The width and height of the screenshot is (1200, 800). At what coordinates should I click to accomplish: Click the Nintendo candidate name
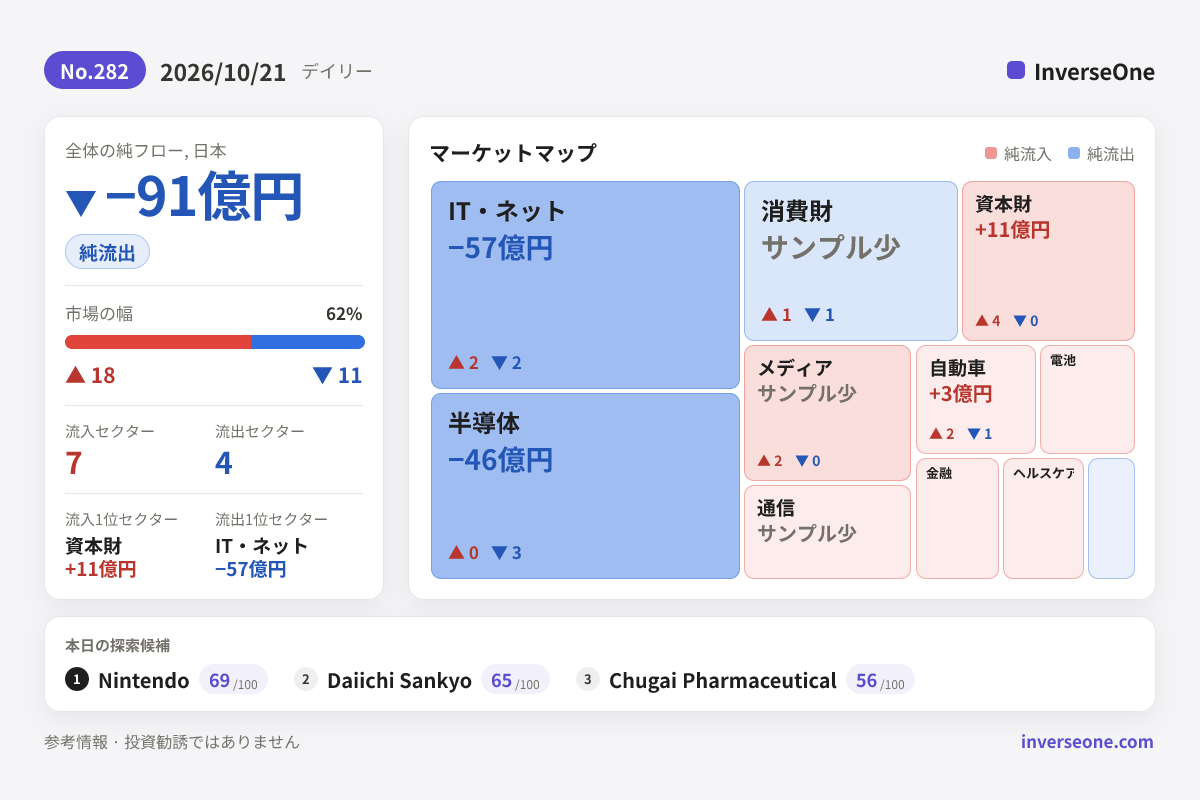[144, 680]
